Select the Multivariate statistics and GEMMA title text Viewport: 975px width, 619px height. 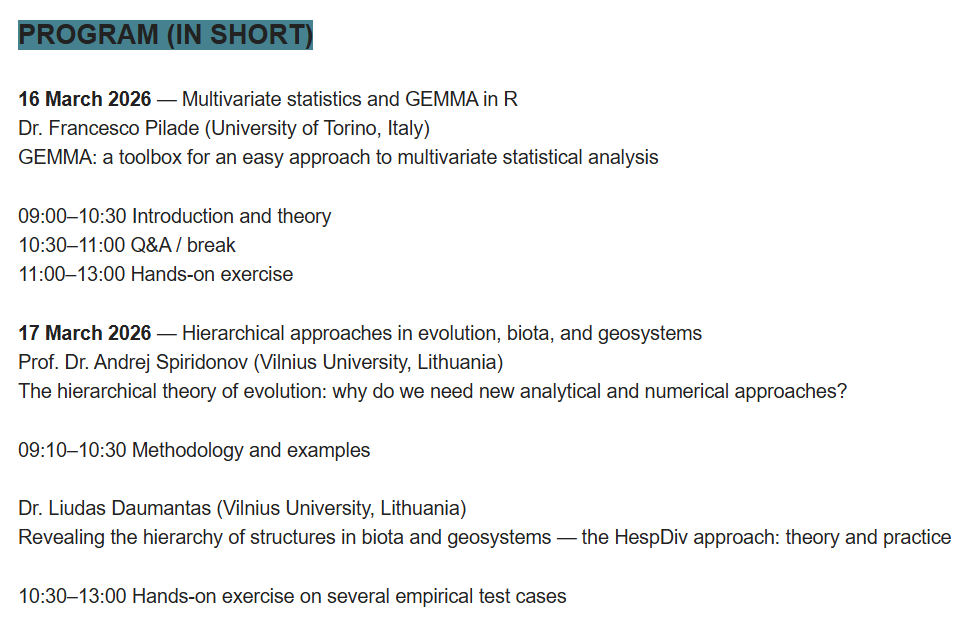click(x=350, y=99)
